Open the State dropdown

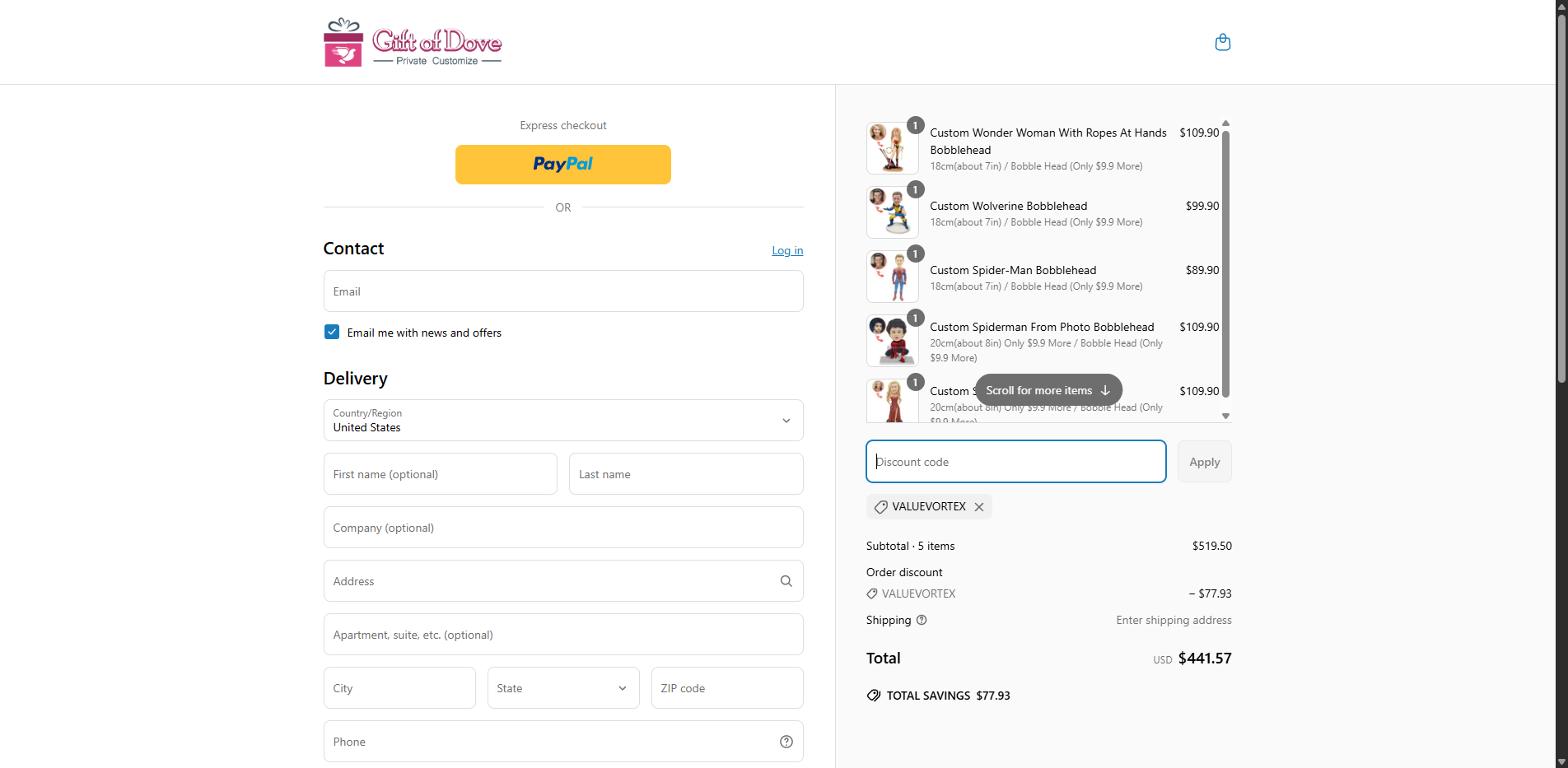563,688
